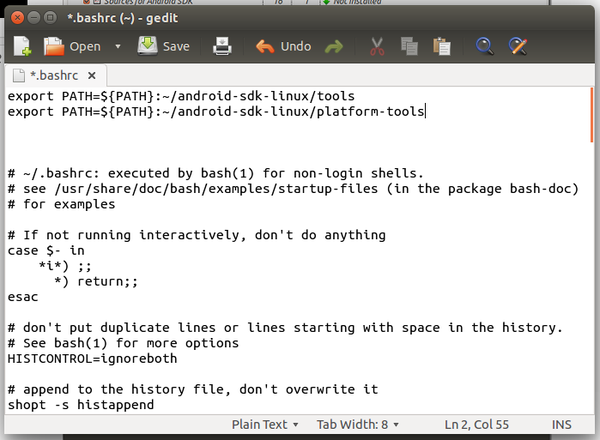Click the Save button label

(x=176, y=47)
